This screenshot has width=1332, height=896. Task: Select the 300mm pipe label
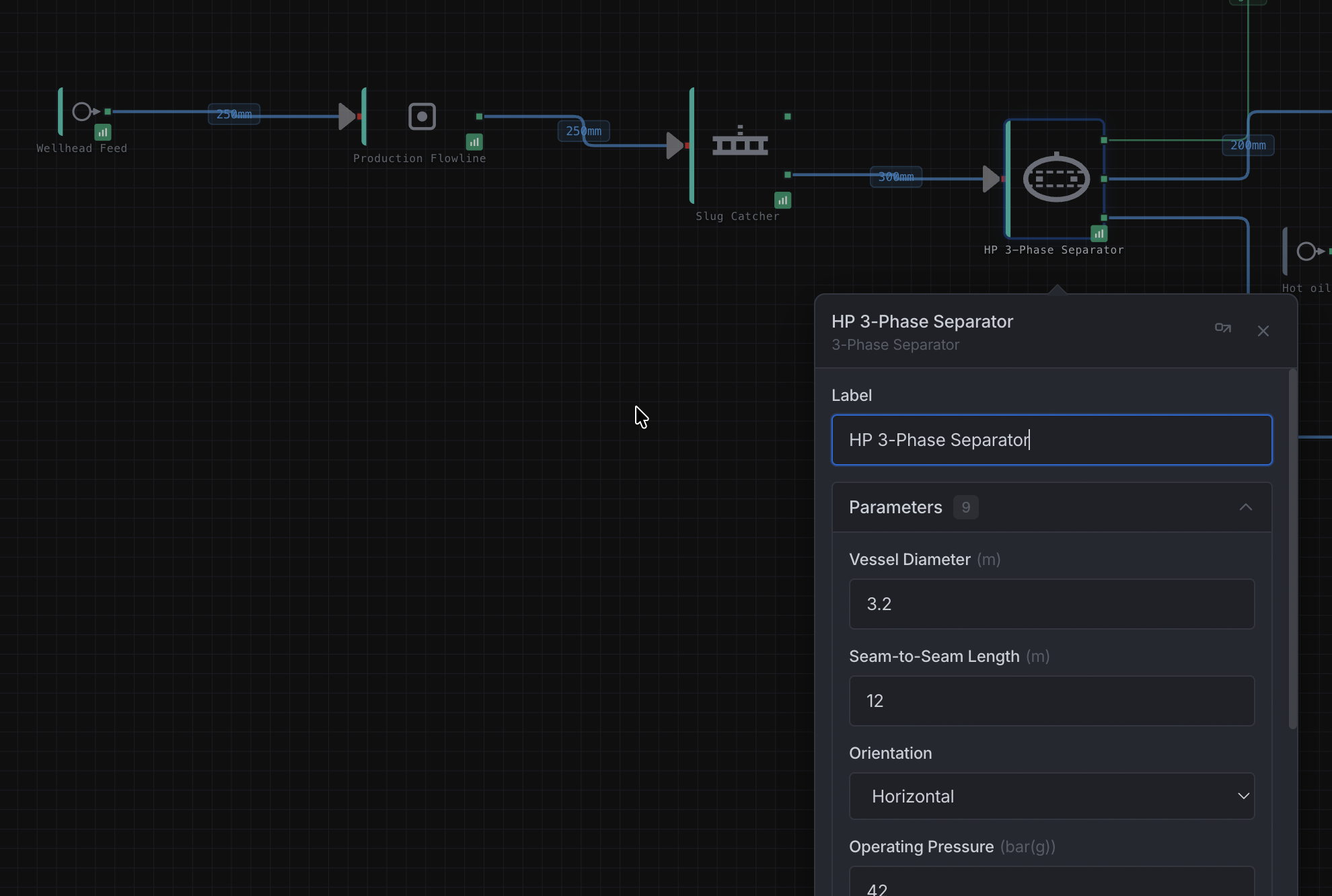point(896,177)
